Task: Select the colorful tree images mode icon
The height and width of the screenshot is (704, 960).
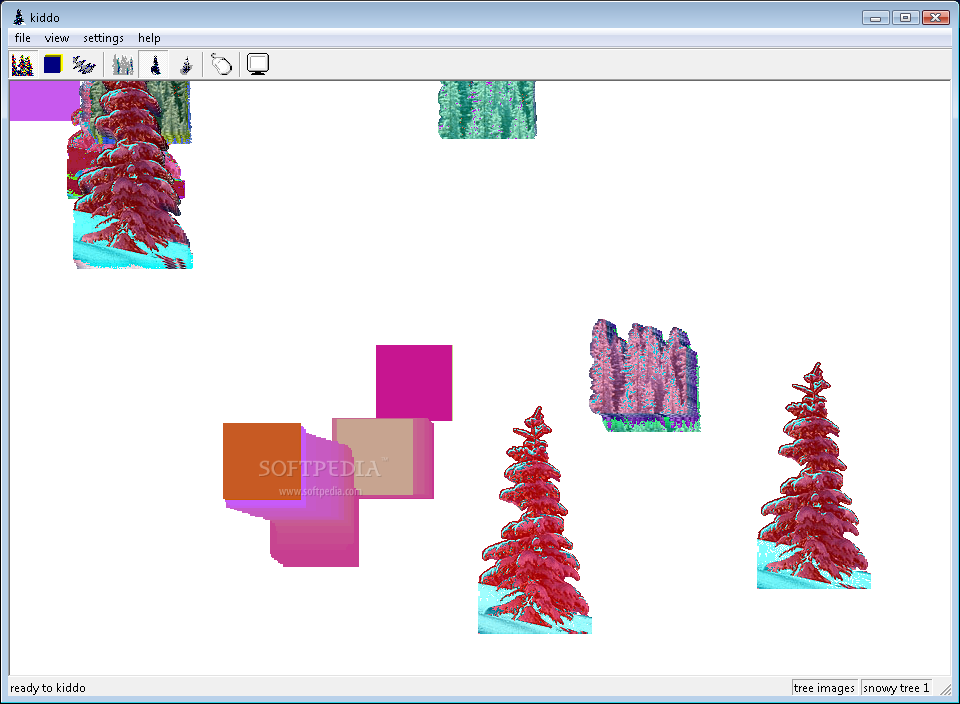Action: pyautogui.click(x=23, y=64)
